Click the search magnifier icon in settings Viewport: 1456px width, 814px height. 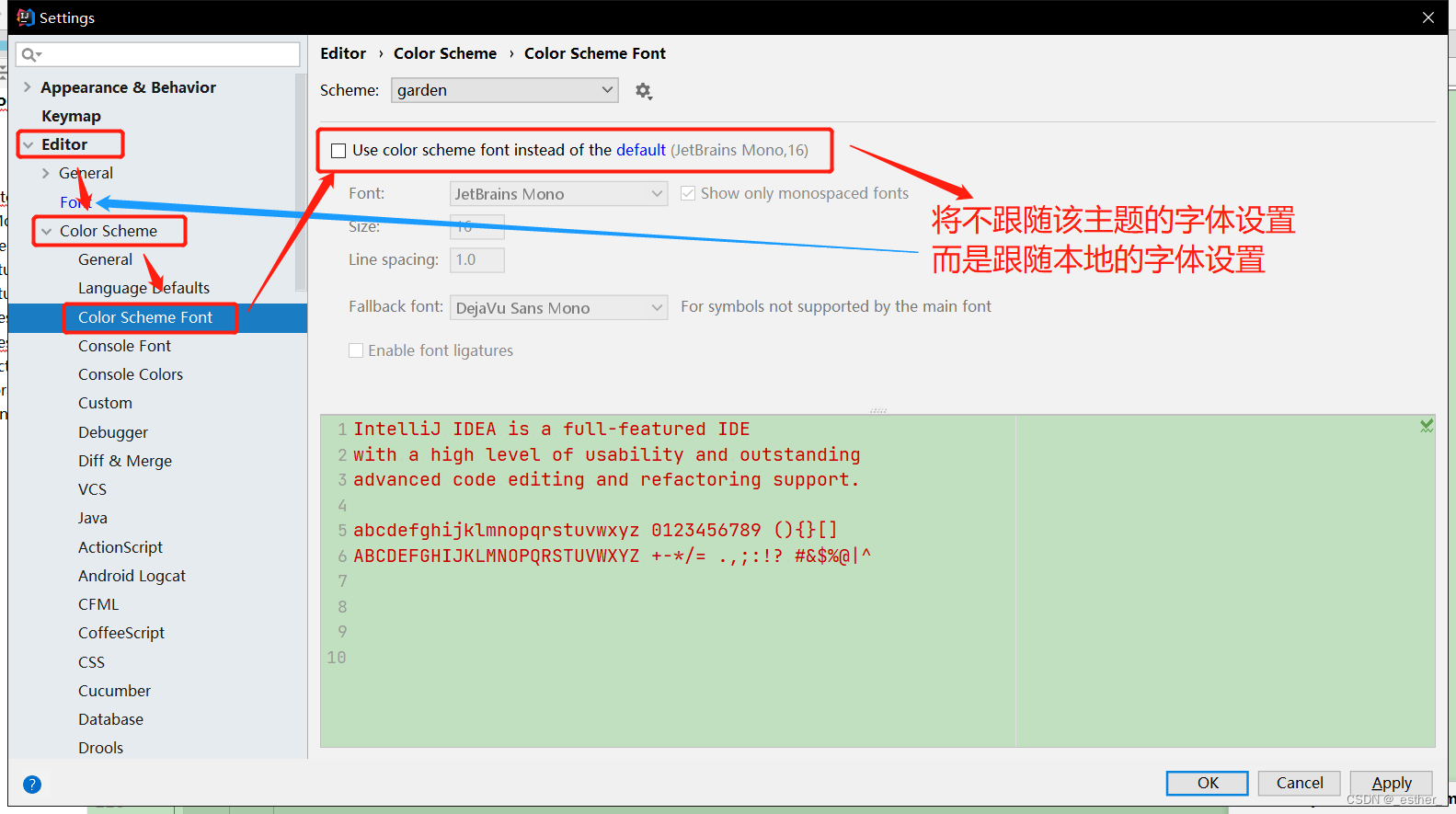click(30, 54)
